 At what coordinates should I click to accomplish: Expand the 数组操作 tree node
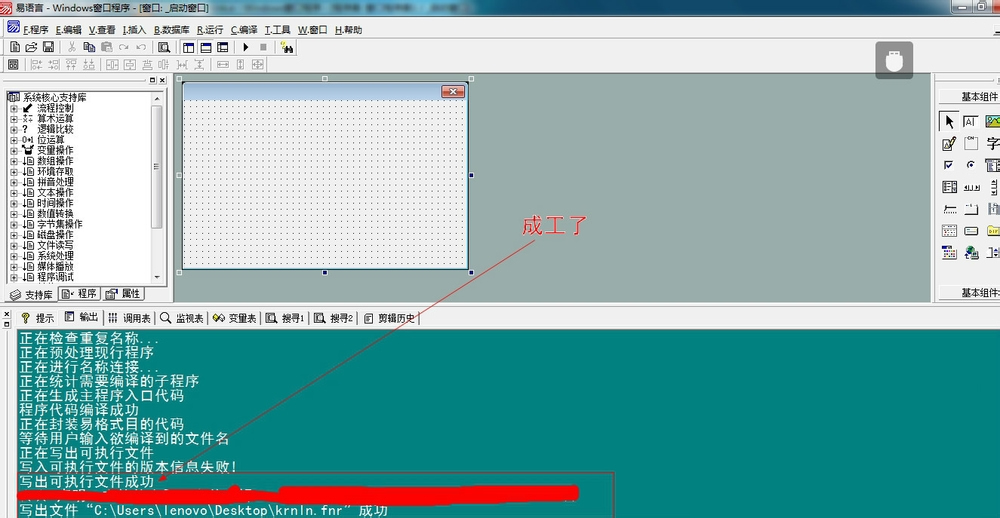point(14,161)
